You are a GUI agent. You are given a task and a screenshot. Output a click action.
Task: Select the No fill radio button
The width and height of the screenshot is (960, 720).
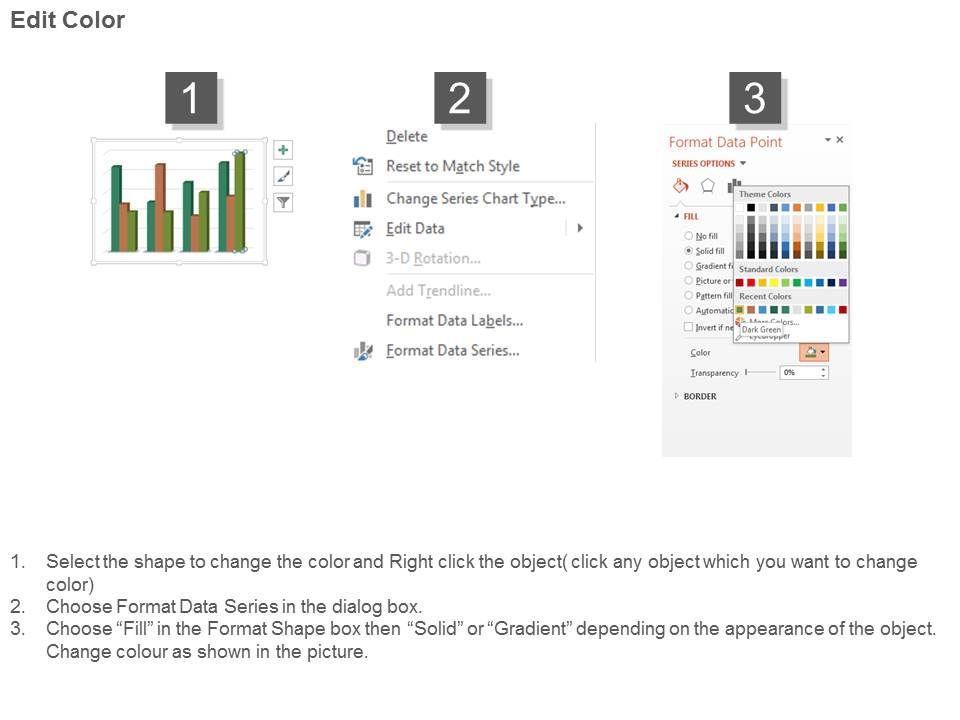(689, 236)
